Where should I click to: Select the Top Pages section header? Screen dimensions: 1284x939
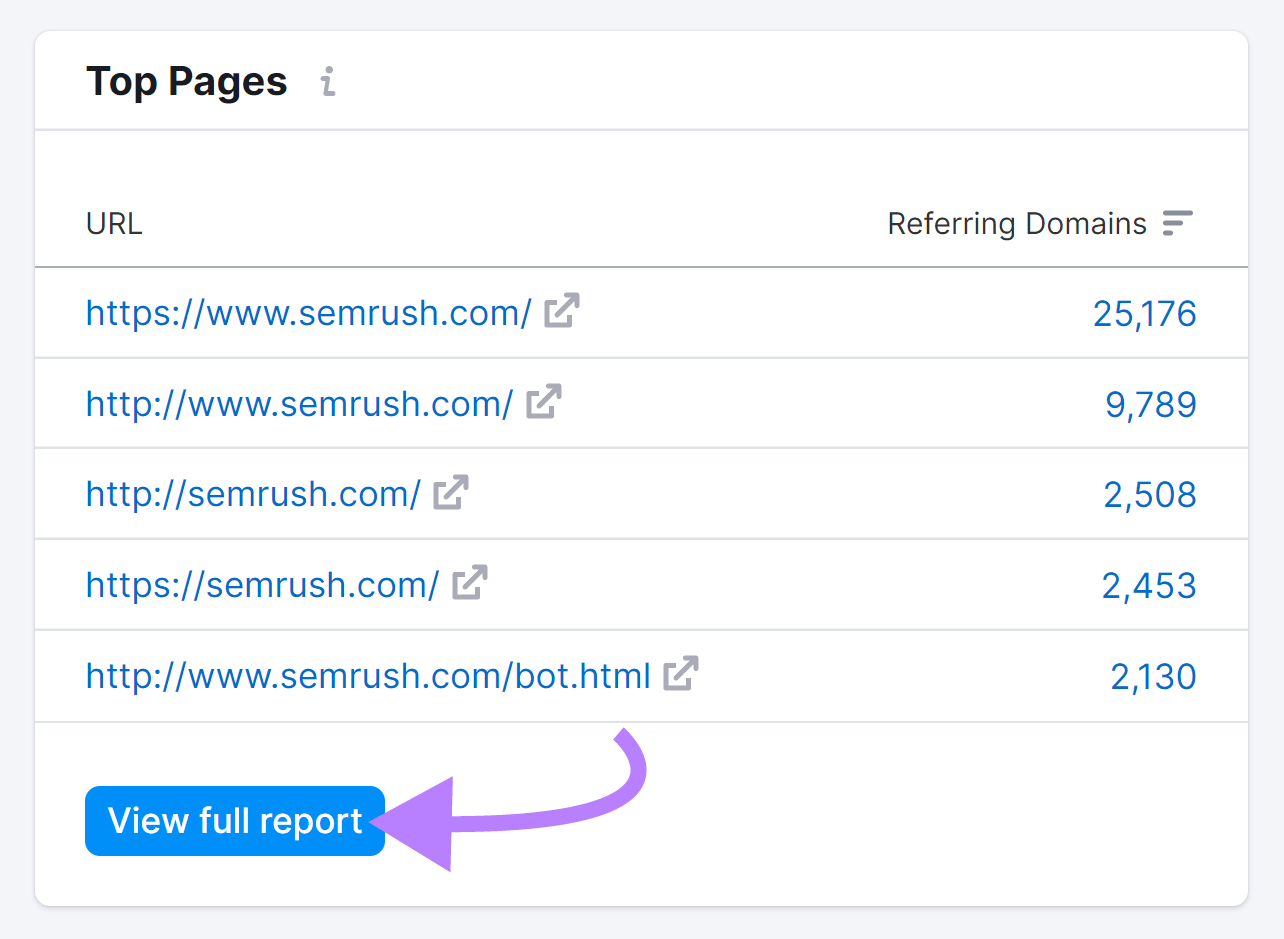click(x=186, y=81)
